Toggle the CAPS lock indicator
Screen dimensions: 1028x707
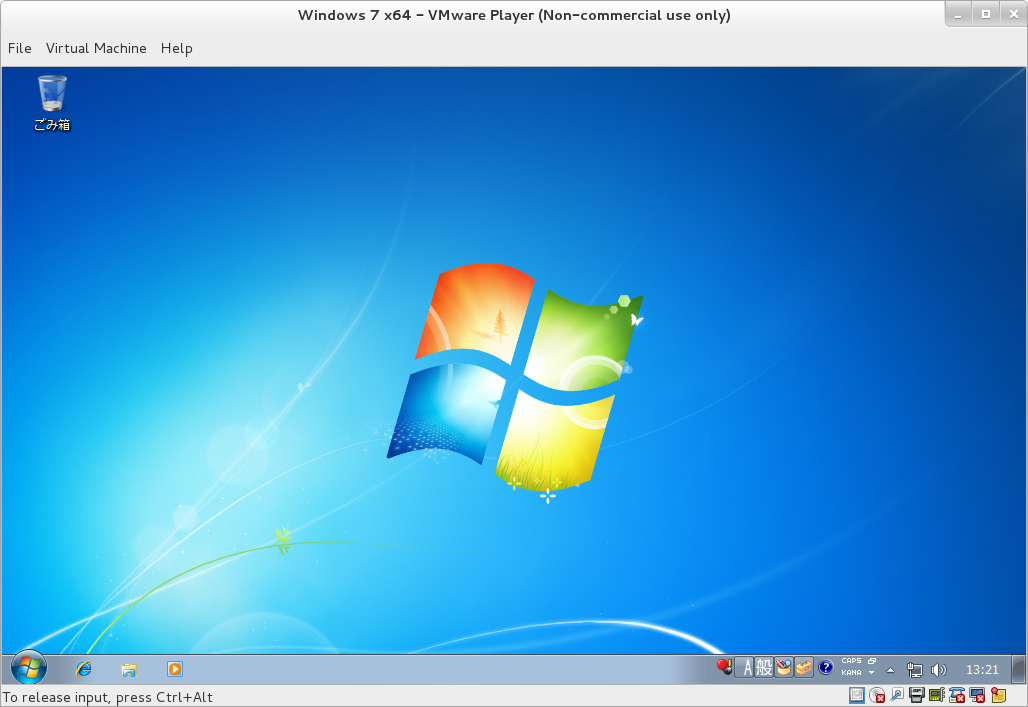(x=852, y=661)
